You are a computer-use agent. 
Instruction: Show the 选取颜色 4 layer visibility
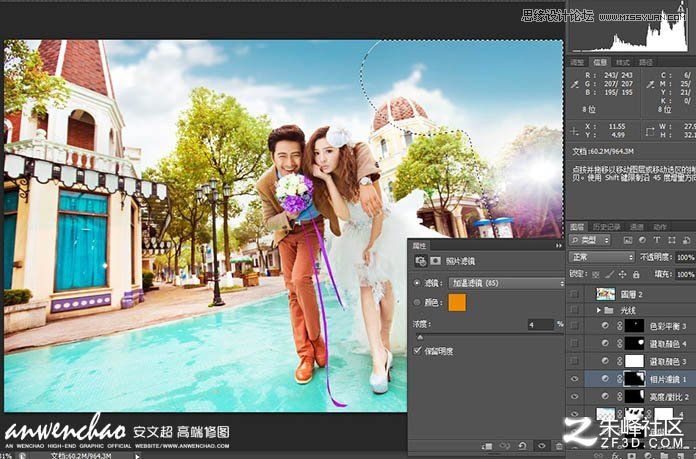coord(574,344)
